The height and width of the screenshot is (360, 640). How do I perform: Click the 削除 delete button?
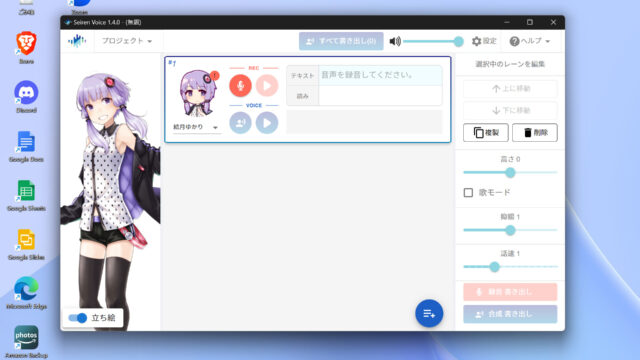click(535, 133)
